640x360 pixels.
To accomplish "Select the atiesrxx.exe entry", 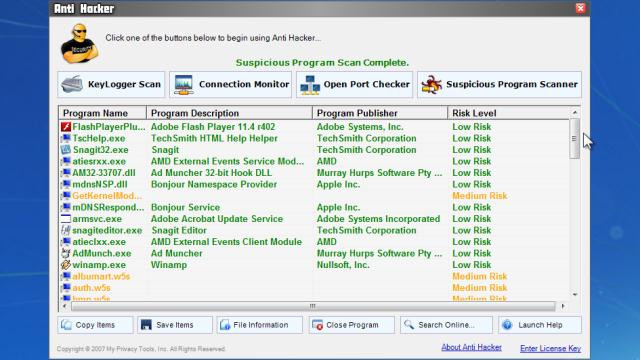I will point(99,161).
